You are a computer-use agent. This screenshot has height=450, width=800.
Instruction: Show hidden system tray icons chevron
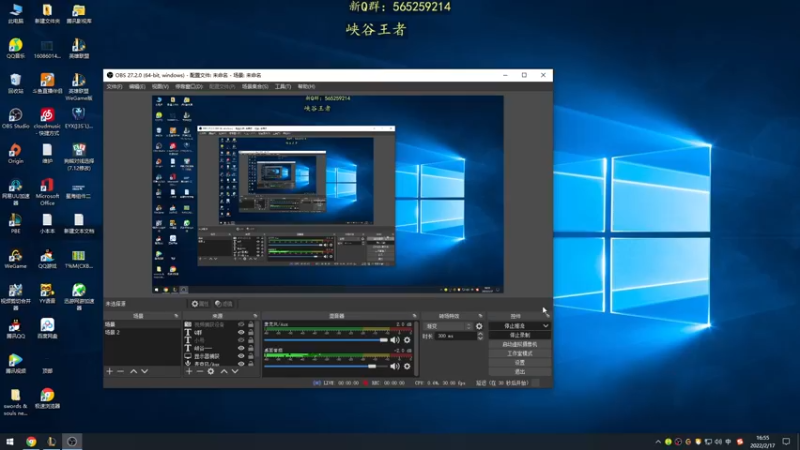[x=658, y=442]
